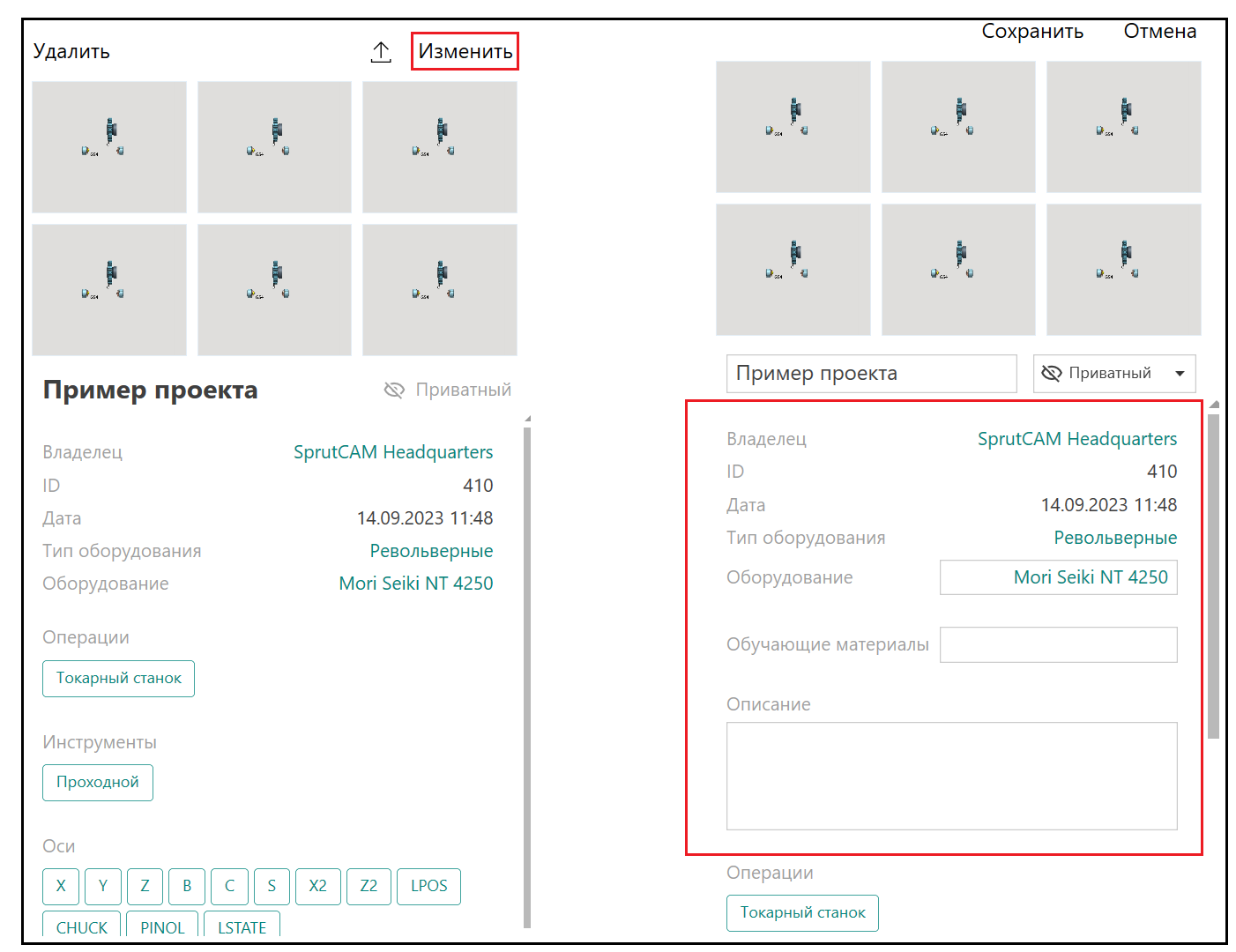
Task: Select the first thumbnail in the left gallery
Action: 109,147
